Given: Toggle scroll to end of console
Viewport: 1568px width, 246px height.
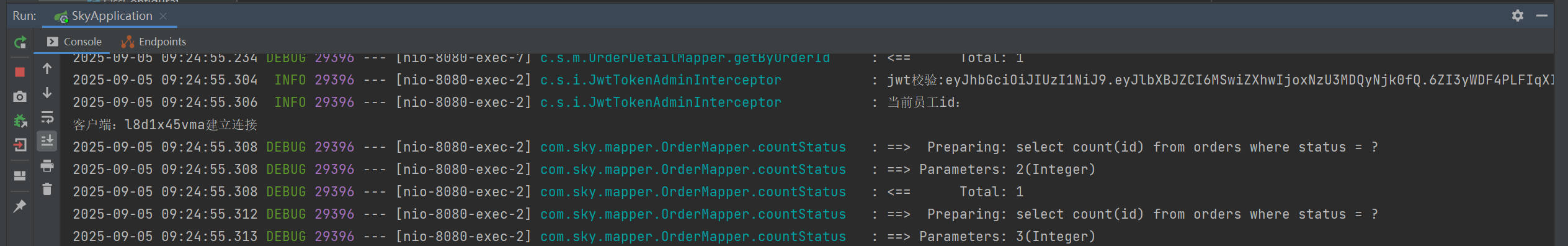Looking at the screenshot, I should click(x=47, y=141).
